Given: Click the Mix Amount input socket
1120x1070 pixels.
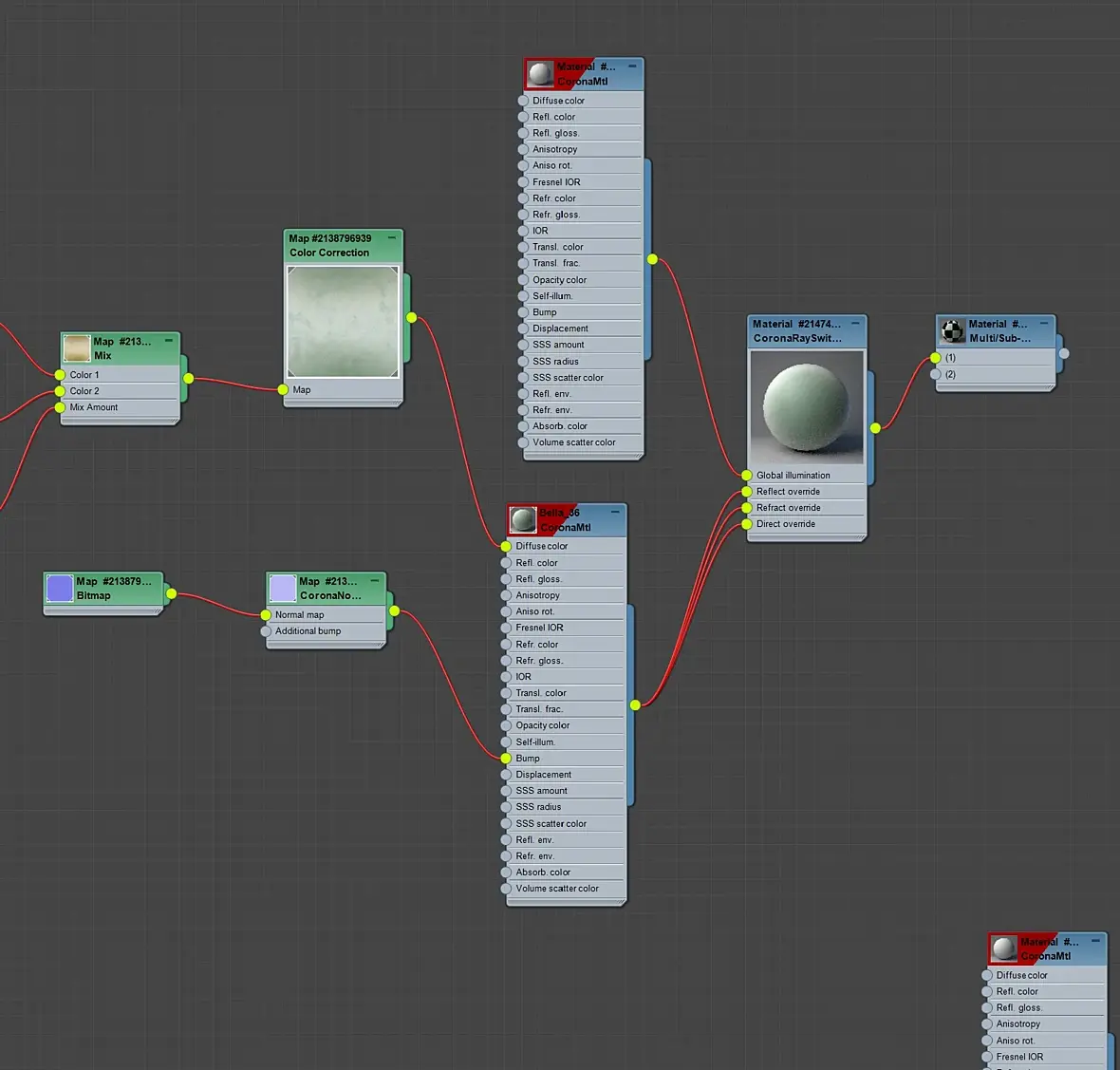Looking at the screenshot, I should pyautogui.click(x=60, y=408).
